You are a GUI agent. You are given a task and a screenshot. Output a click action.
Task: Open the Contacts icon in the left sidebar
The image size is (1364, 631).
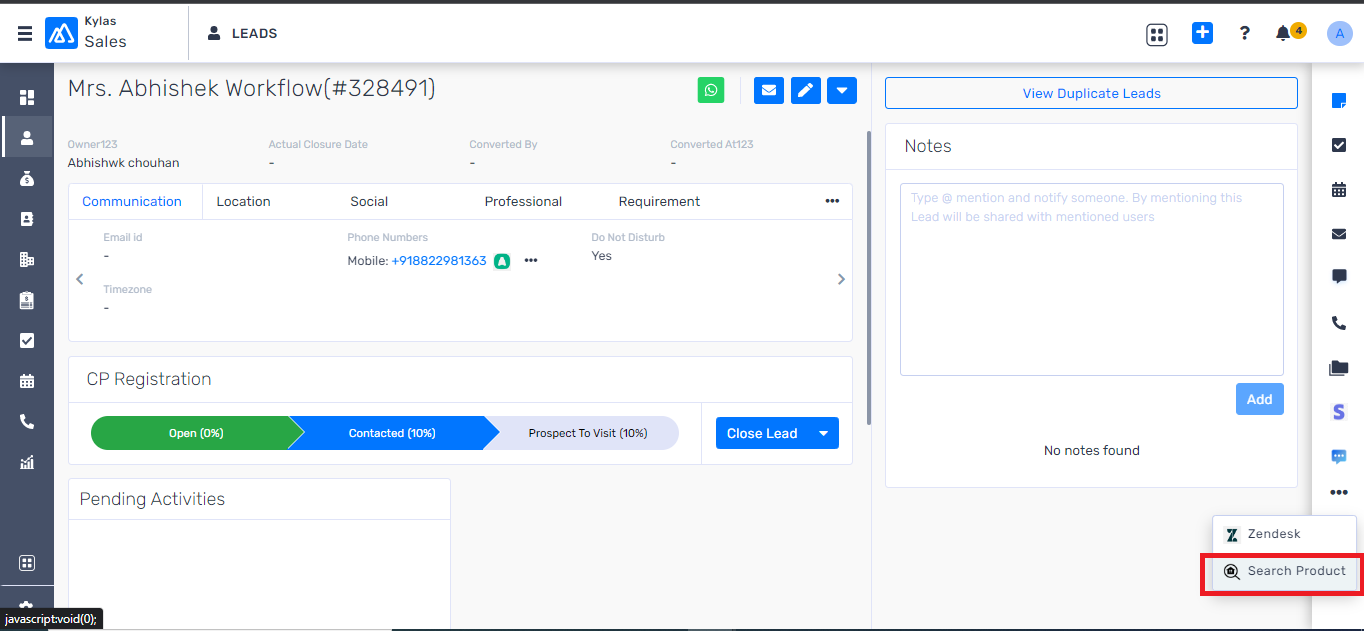[27, 218]
